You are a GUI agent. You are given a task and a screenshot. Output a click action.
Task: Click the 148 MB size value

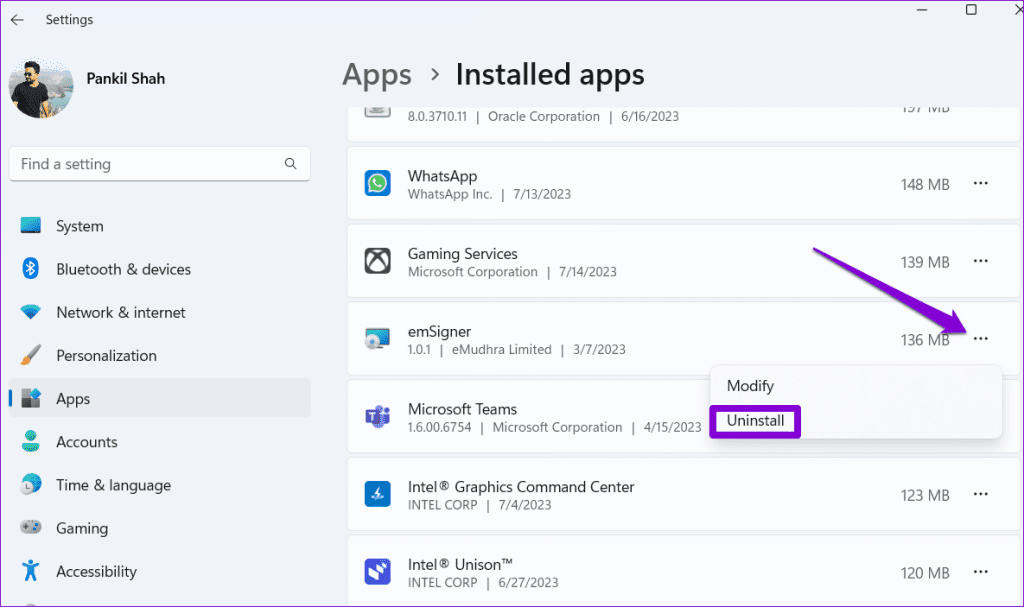(925, 184)
